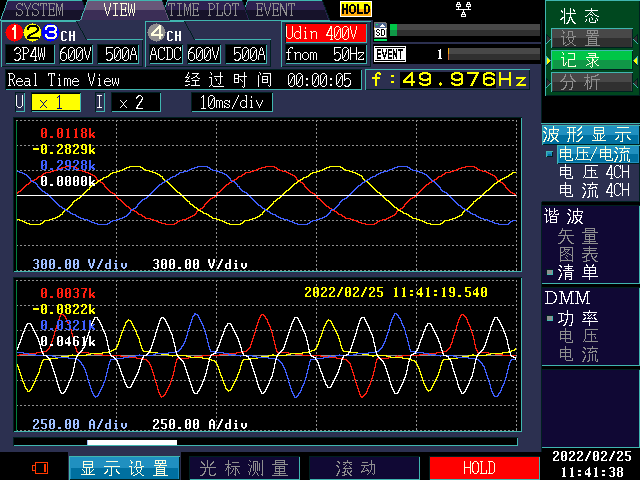Switch to the SYSTEM tab

click(40, 10)
